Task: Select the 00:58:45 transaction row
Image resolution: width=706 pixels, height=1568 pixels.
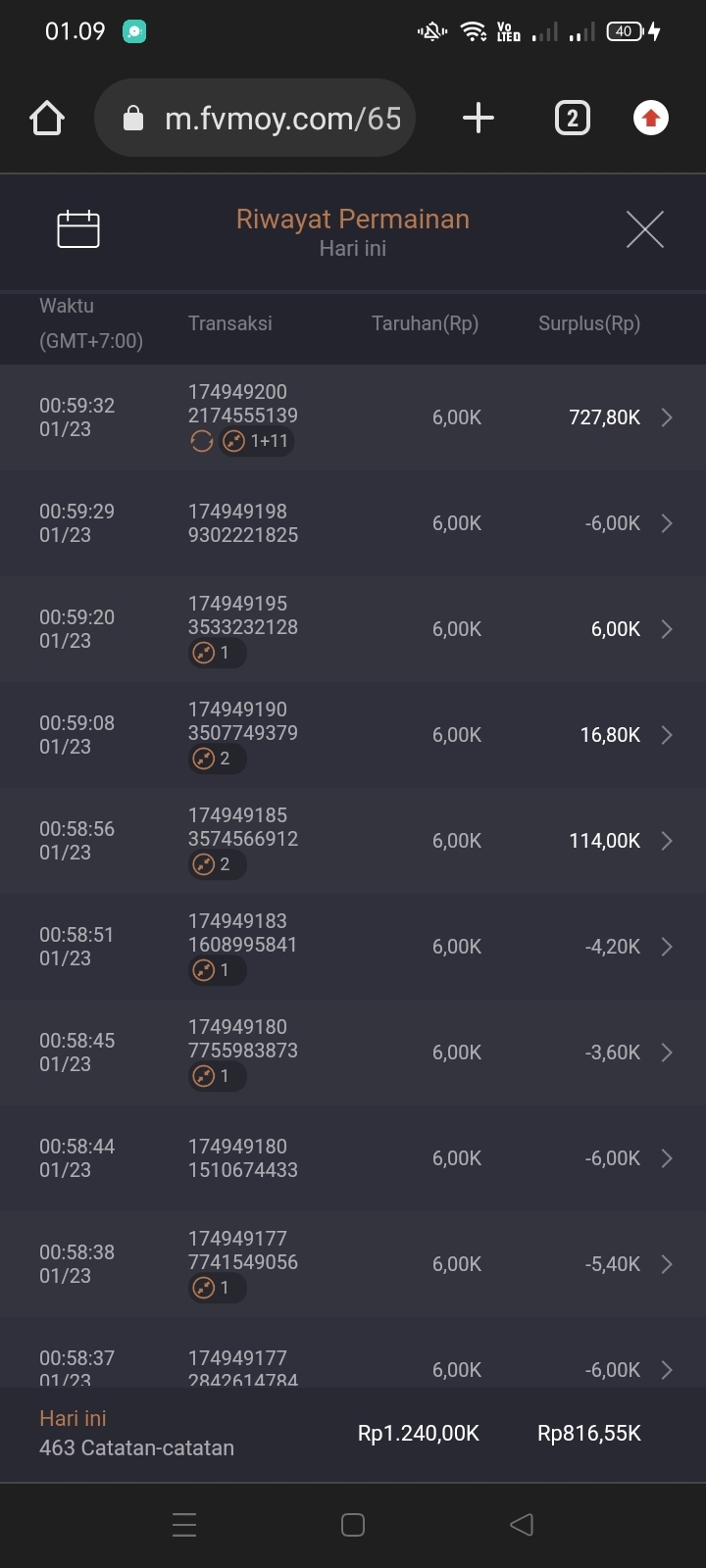Action: coord(353,1053)
